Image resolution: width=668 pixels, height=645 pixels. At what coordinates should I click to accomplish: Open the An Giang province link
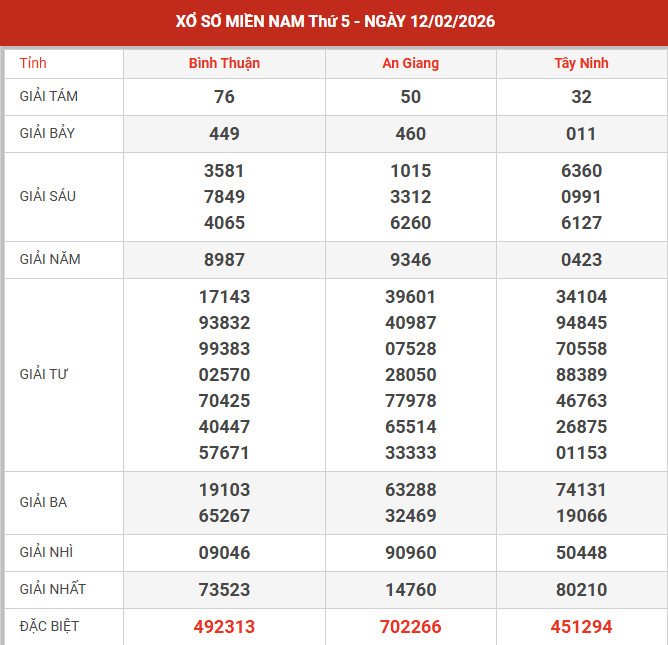point(410,63)
